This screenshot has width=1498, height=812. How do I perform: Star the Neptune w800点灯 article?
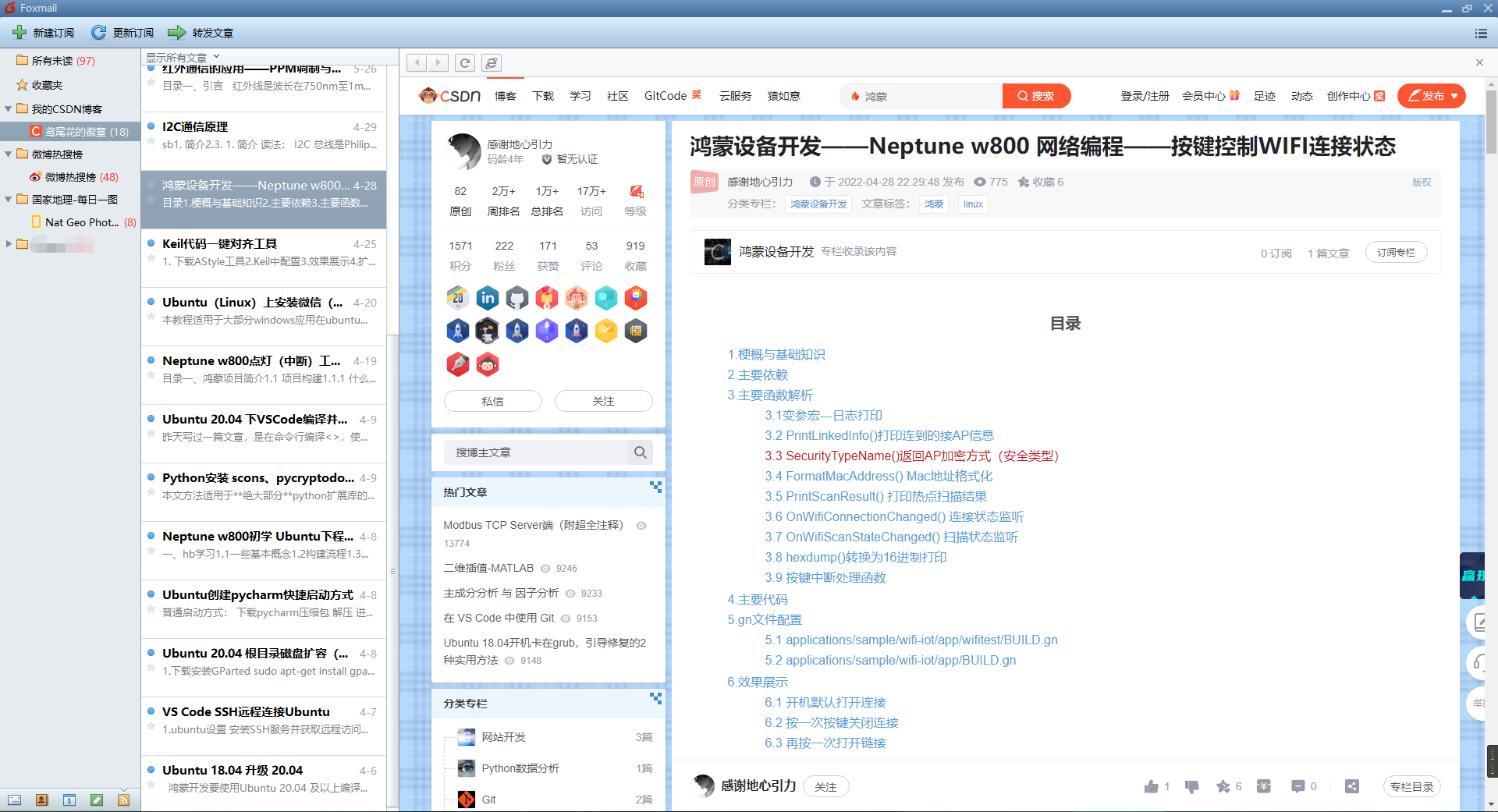click(151, 376)
